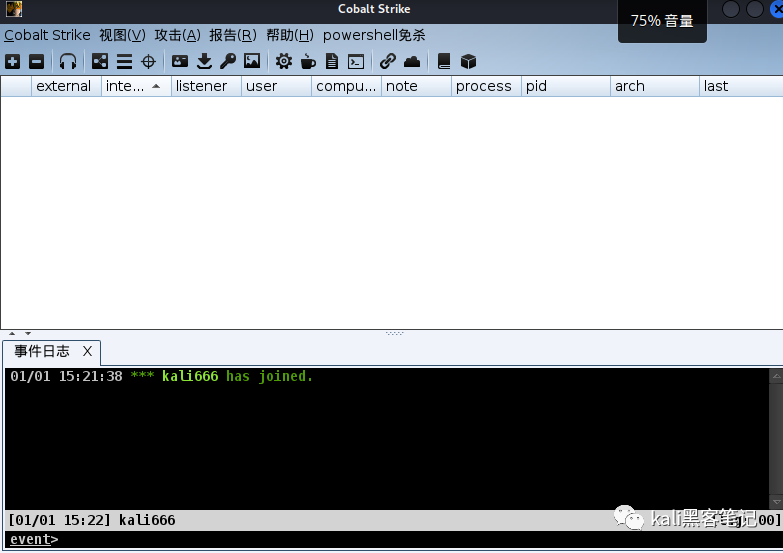Sort by internal column header
The height and width of the screenshot is (553, 783).
(x=136, y=86)
